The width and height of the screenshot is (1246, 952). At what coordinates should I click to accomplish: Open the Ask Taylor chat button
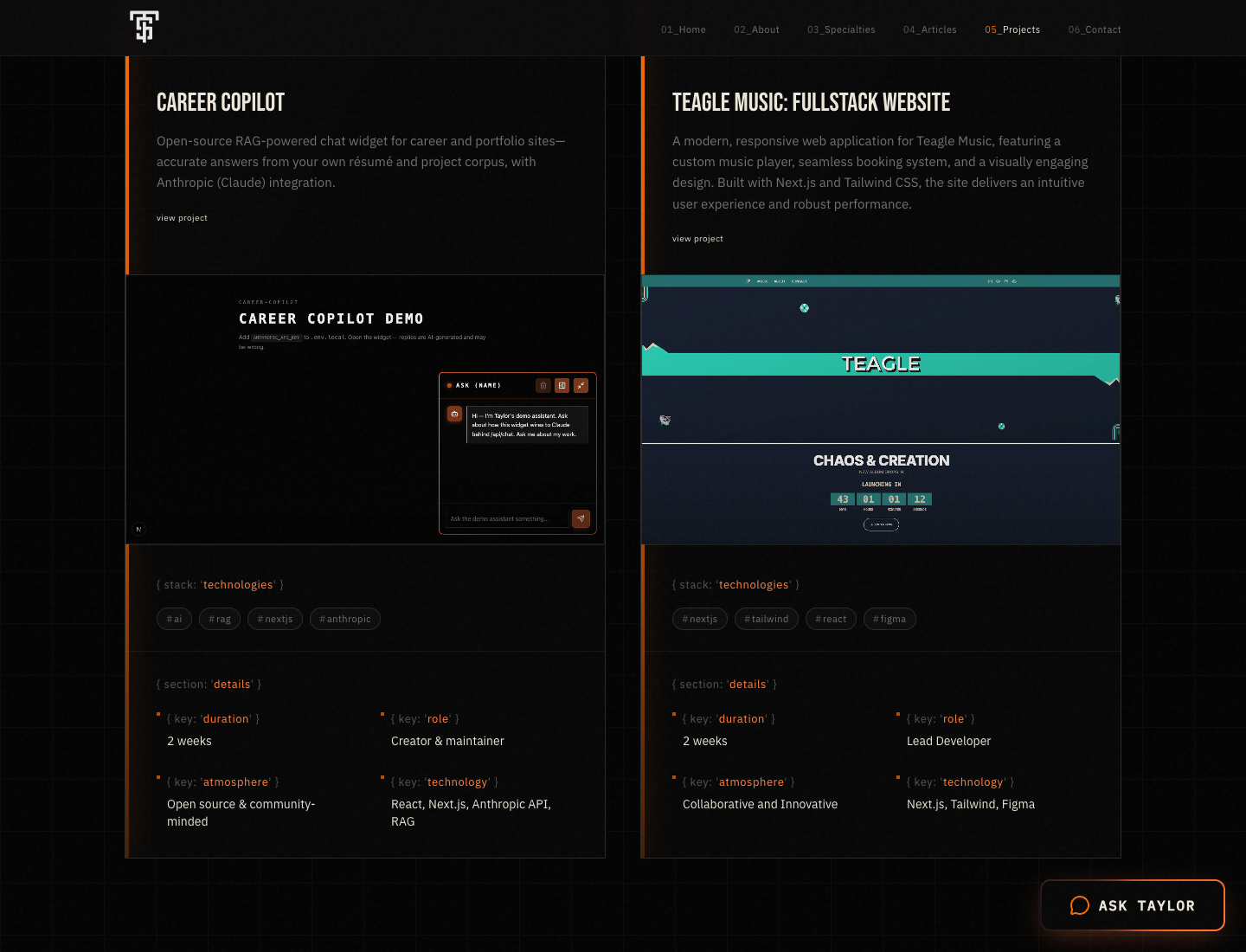point(1133,905)
